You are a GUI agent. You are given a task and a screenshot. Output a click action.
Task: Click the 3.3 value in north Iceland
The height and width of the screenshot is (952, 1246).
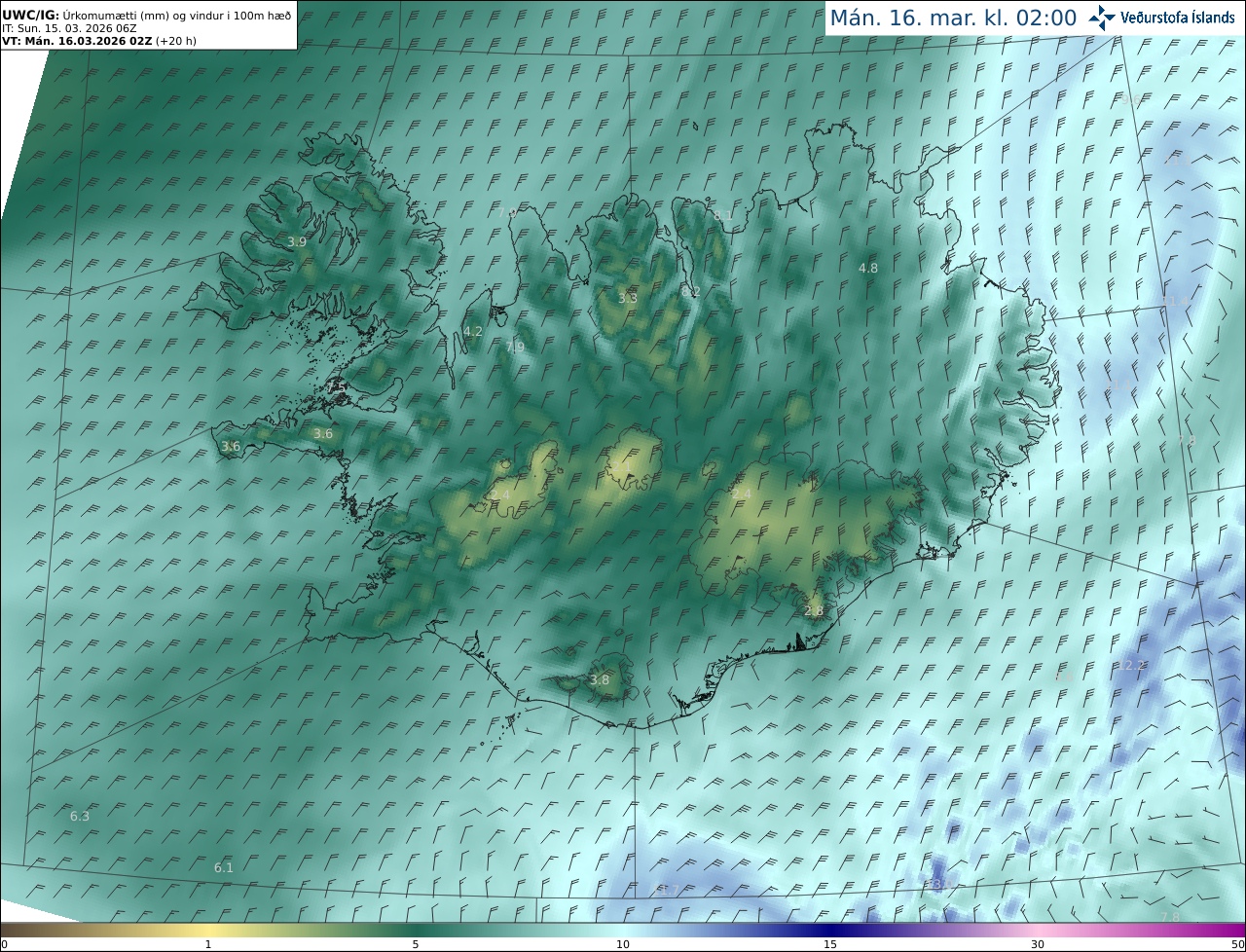pos(628,298)
